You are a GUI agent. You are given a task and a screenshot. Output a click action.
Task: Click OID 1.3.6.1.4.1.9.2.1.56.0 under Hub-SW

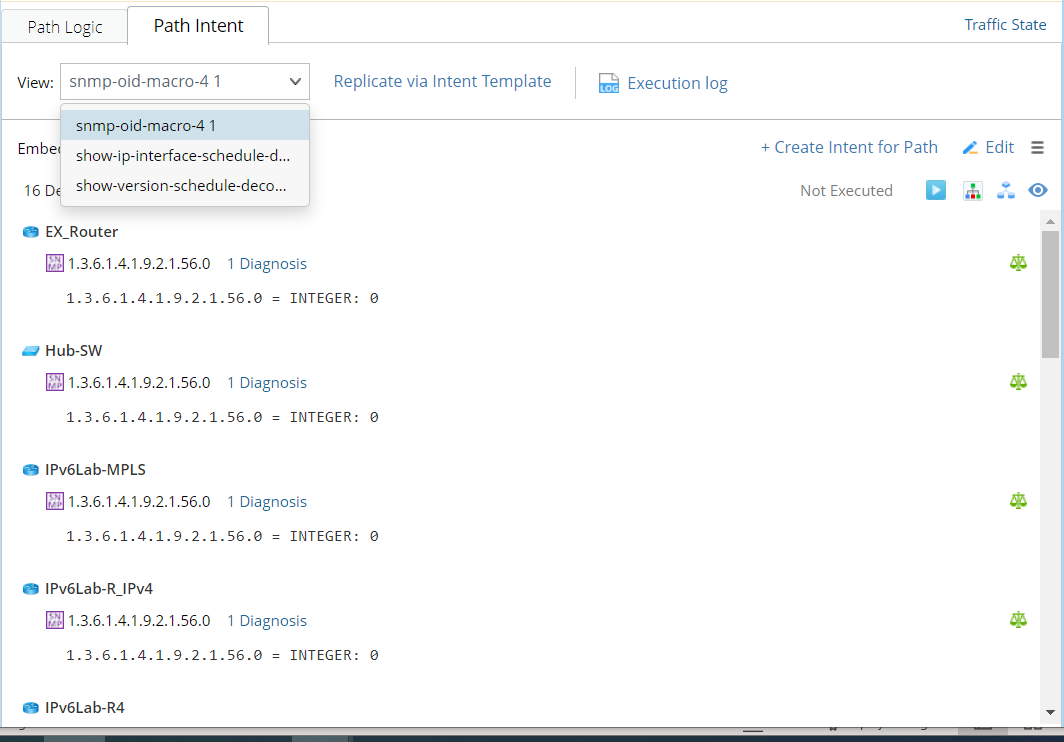[139, 382]
